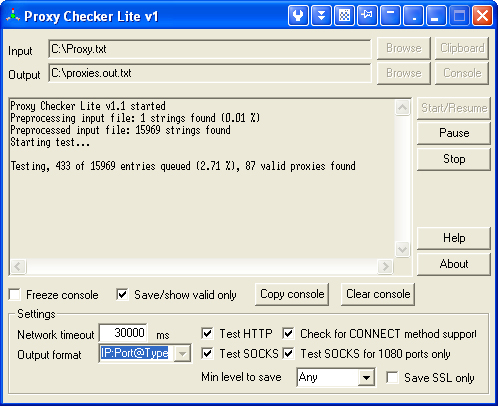Click the small dot title bar icon
The image size is (498, 406).
(413, 15)
